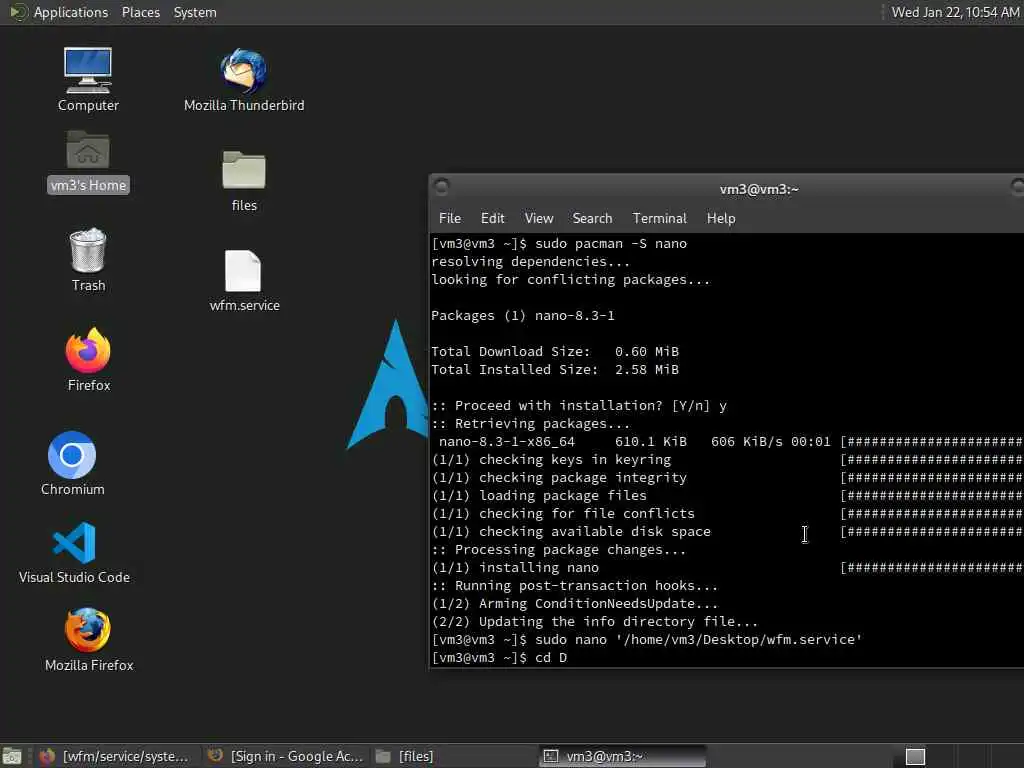Open the Applications menu

click(71, 12)
